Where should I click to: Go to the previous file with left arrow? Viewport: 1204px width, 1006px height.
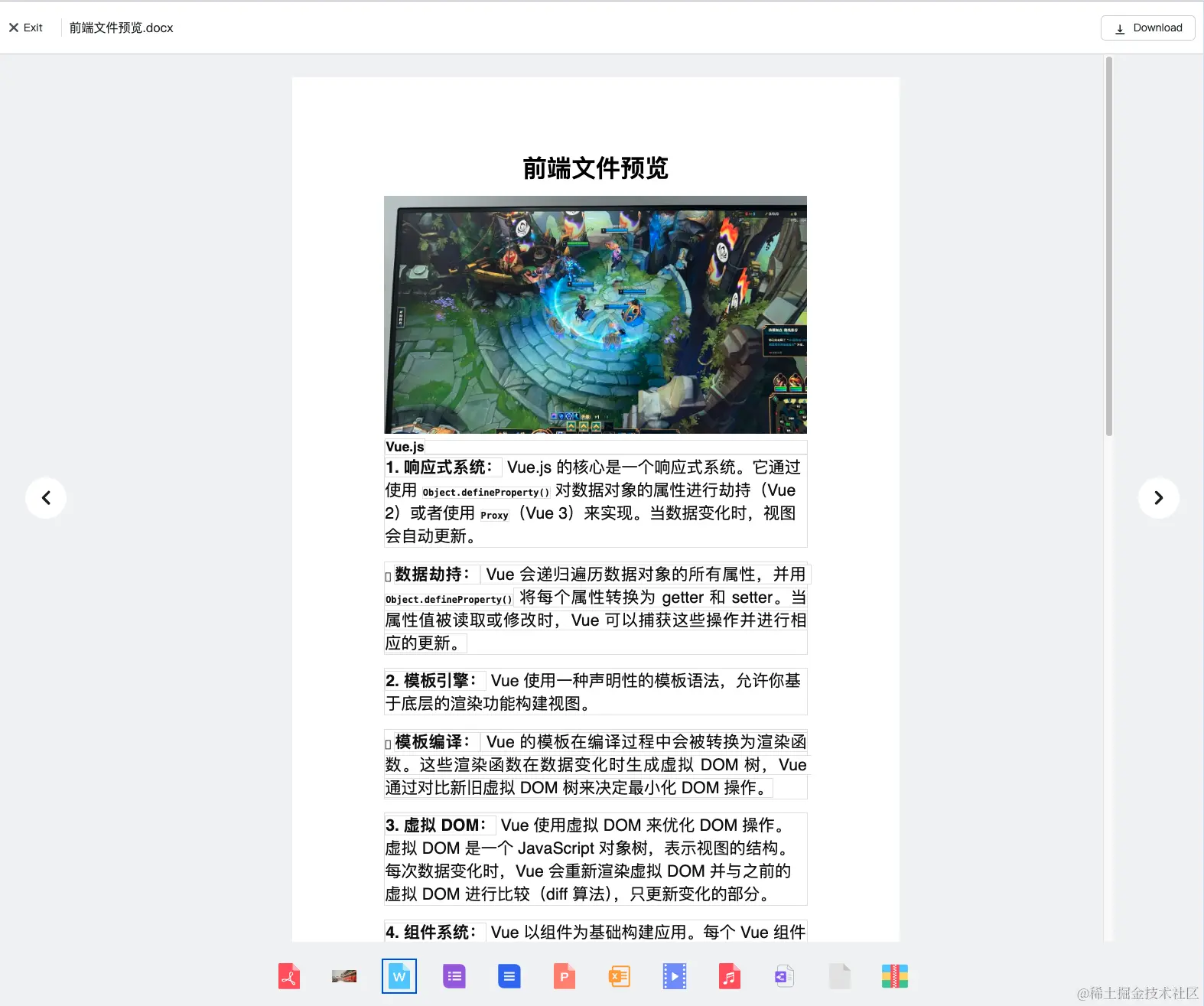[x=46, y=498]
